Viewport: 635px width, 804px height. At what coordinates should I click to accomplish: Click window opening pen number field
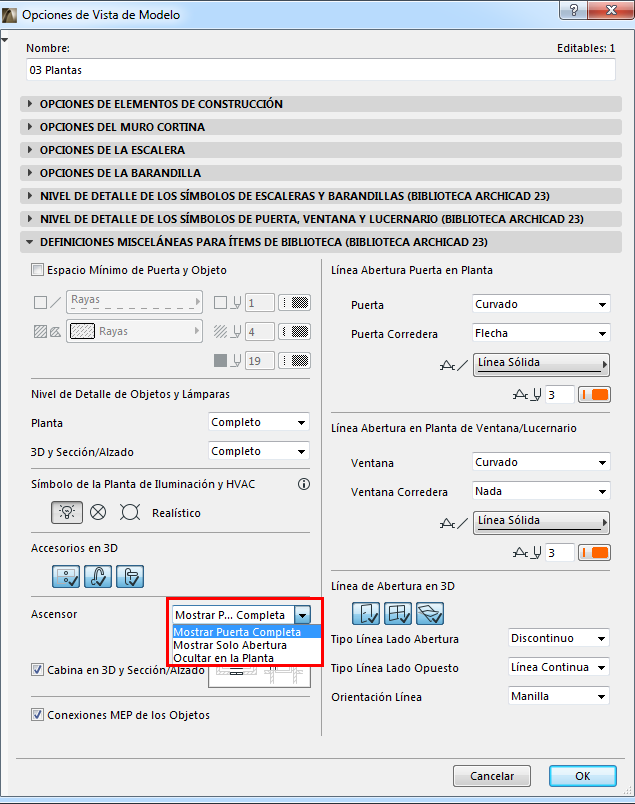[x=559, y=552]
